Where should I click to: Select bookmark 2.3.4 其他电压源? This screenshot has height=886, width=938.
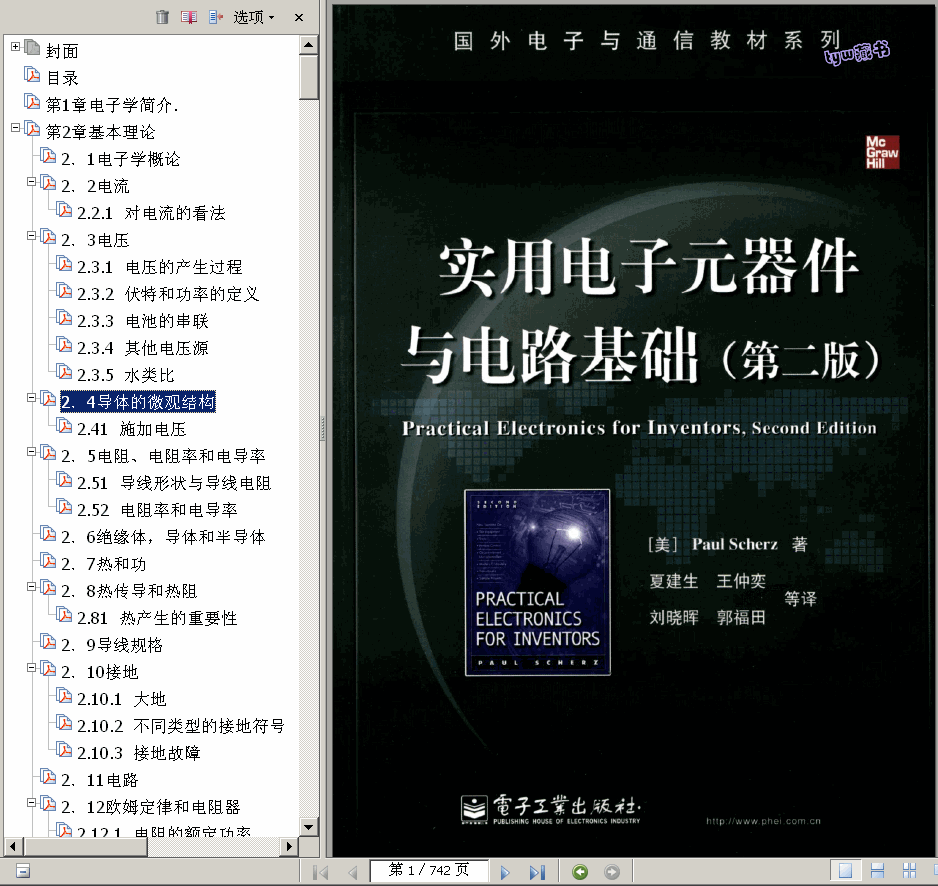143,348
